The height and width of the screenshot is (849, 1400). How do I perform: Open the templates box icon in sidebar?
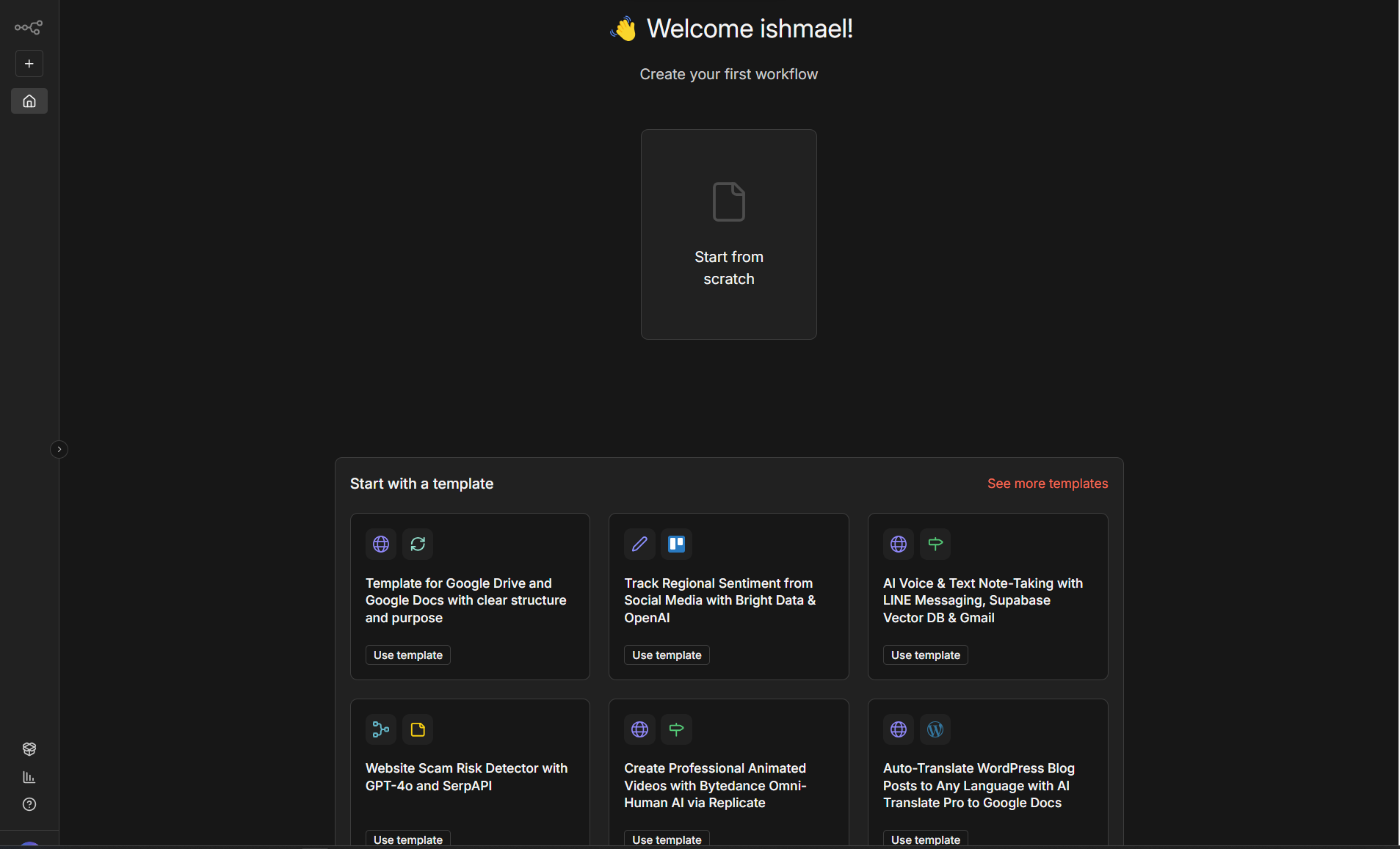(x=29, y=748)
